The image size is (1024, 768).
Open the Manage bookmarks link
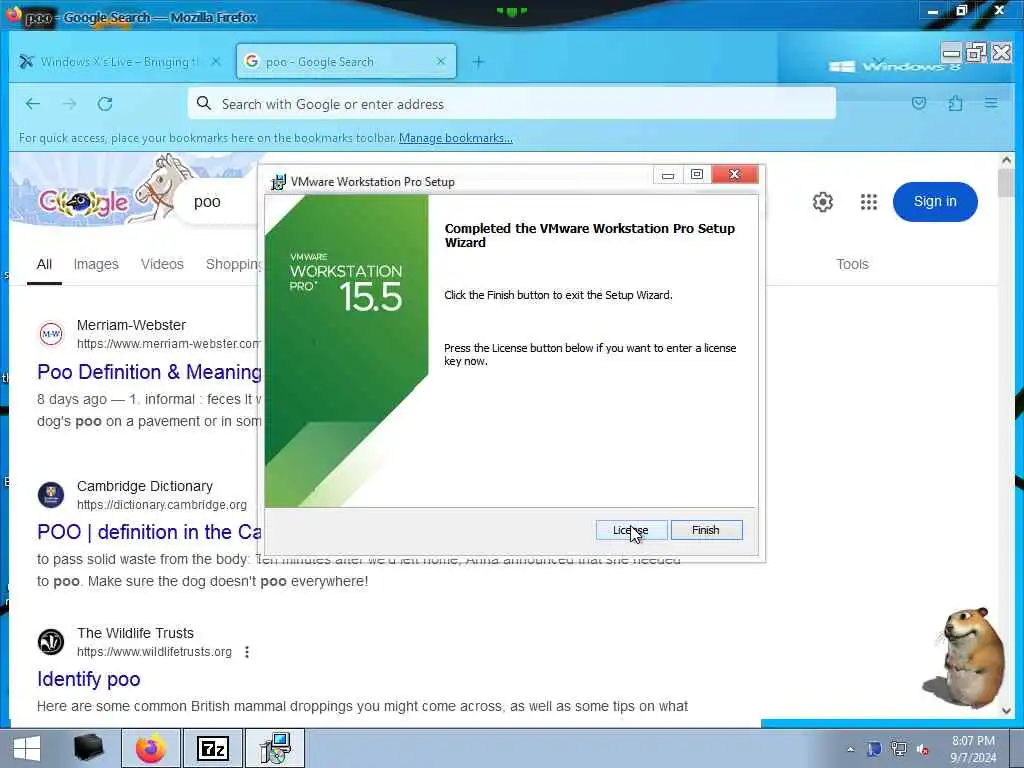tap(456, 138)
